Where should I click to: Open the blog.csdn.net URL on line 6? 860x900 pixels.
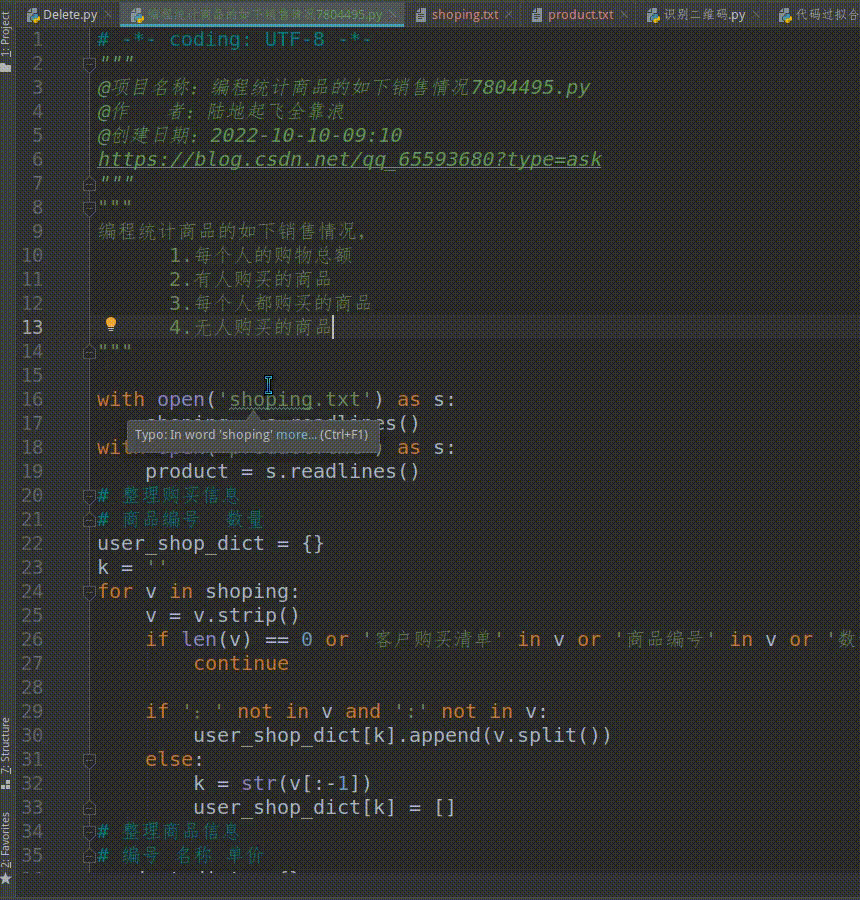350,159
